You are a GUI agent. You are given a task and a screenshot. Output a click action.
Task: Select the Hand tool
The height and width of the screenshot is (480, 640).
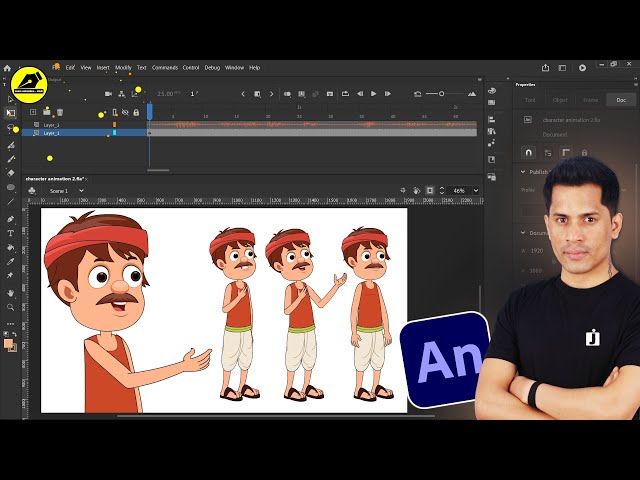point(11,293)
